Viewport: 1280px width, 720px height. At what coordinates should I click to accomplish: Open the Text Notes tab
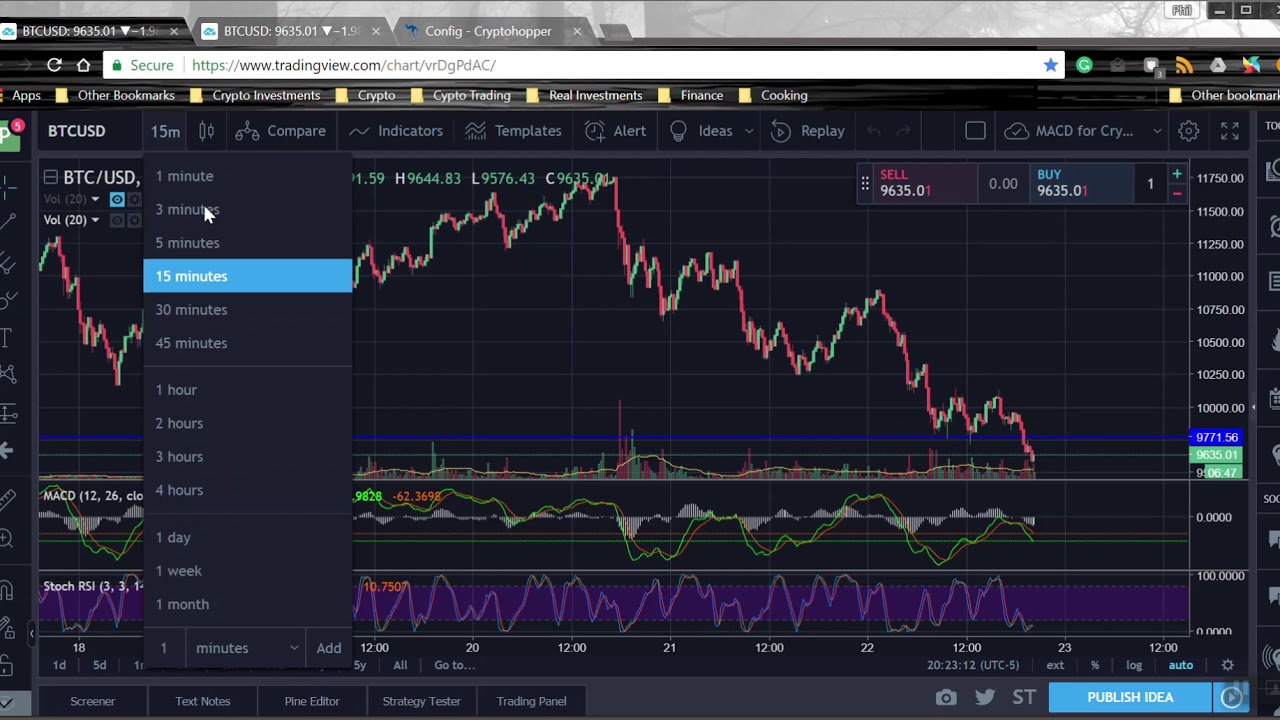click(203, 701)
